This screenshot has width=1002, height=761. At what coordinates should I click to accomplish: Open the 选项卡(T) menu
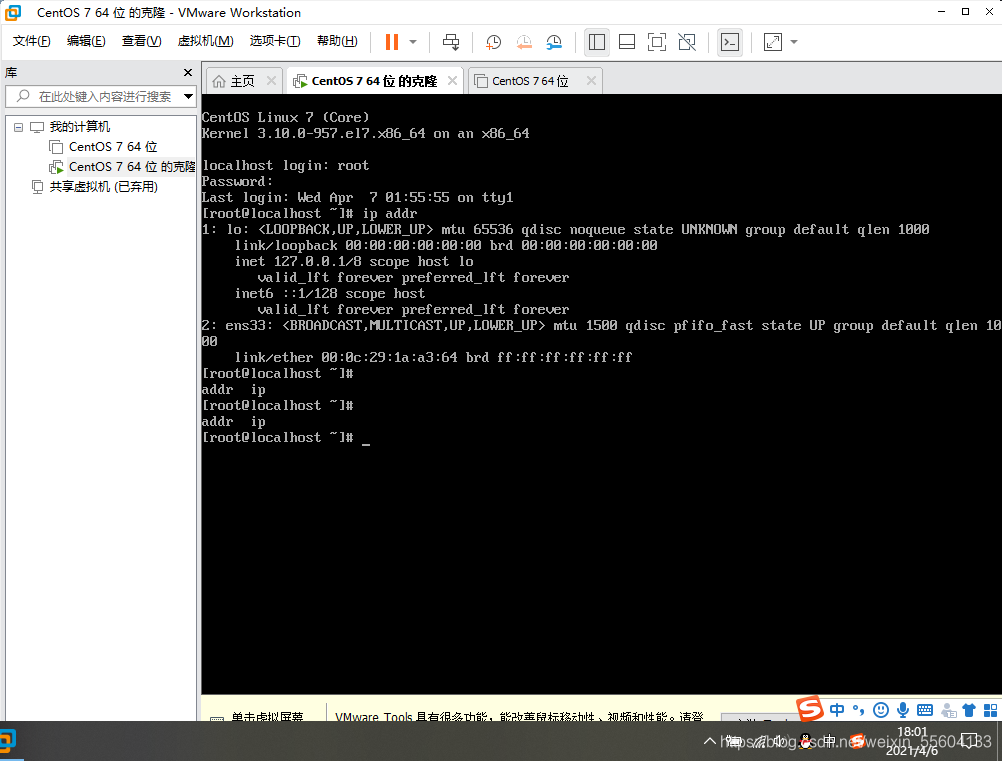[275, 41]
